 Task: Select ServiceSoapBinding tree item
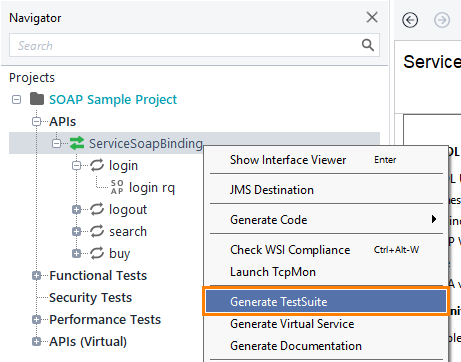pyautogui.click(x=146, y=144)
